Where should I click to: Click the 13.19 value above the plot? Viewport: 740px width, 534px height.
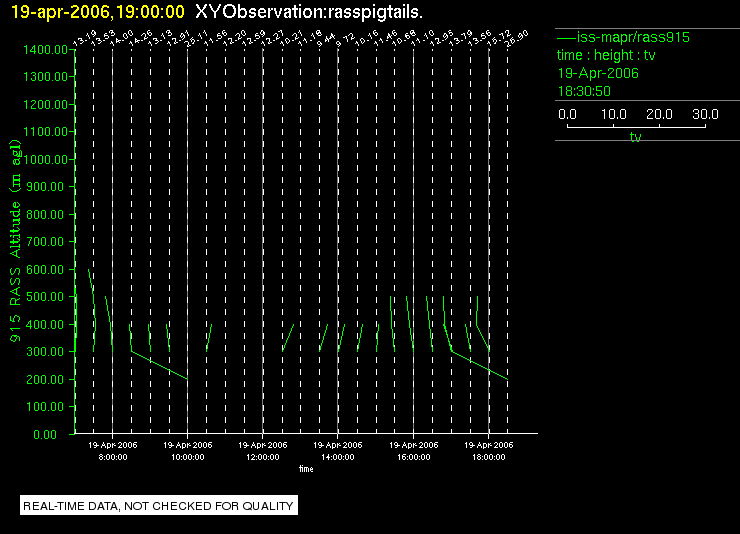point(85,39)
